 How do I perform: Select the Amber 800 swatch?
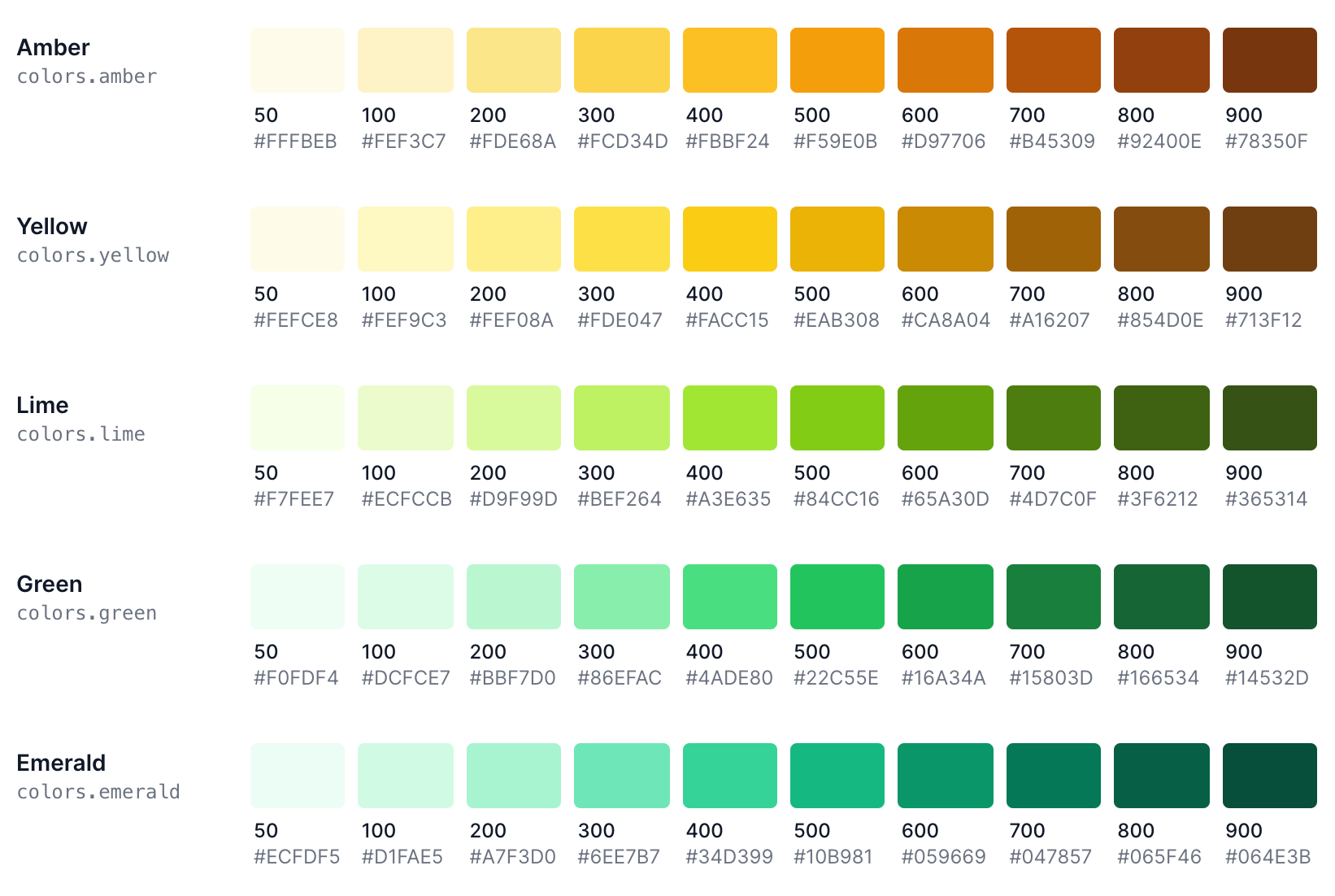pyautogui.click(x=1162, y=60)
